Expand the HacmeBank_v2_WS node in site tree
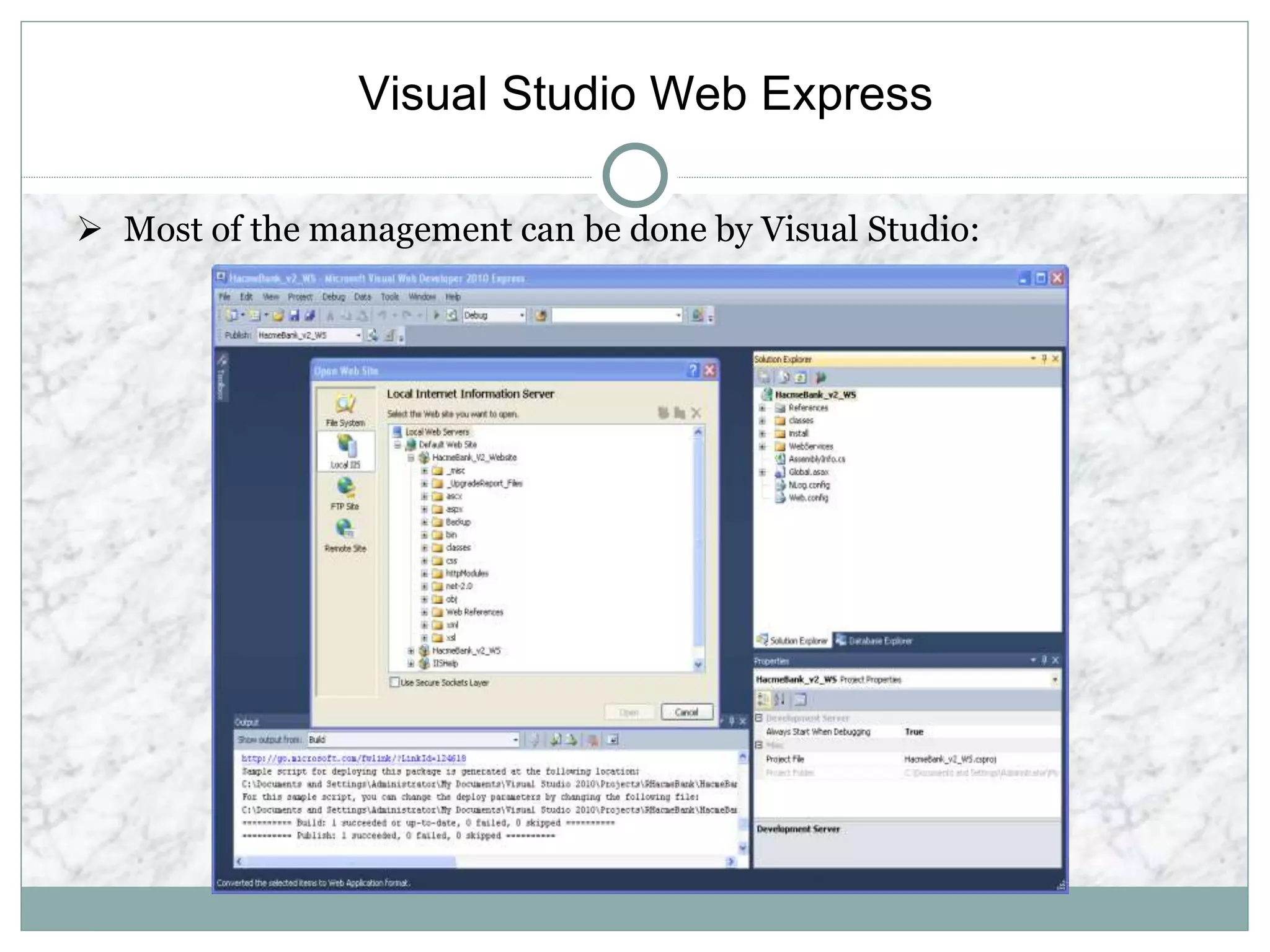The image size is (1270, 952). 411,651
